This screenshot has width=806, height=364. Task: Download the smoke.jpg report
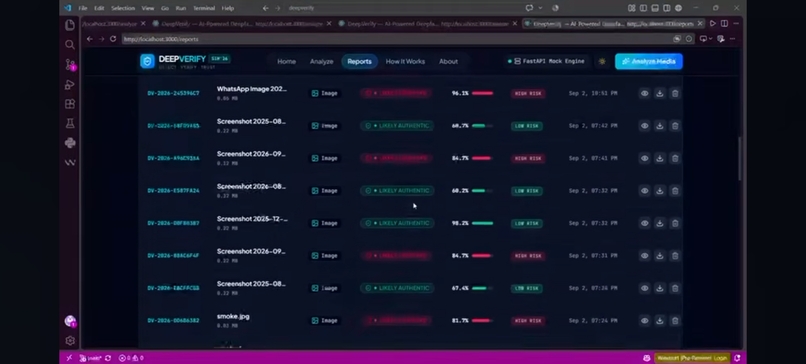pos(660,320)
